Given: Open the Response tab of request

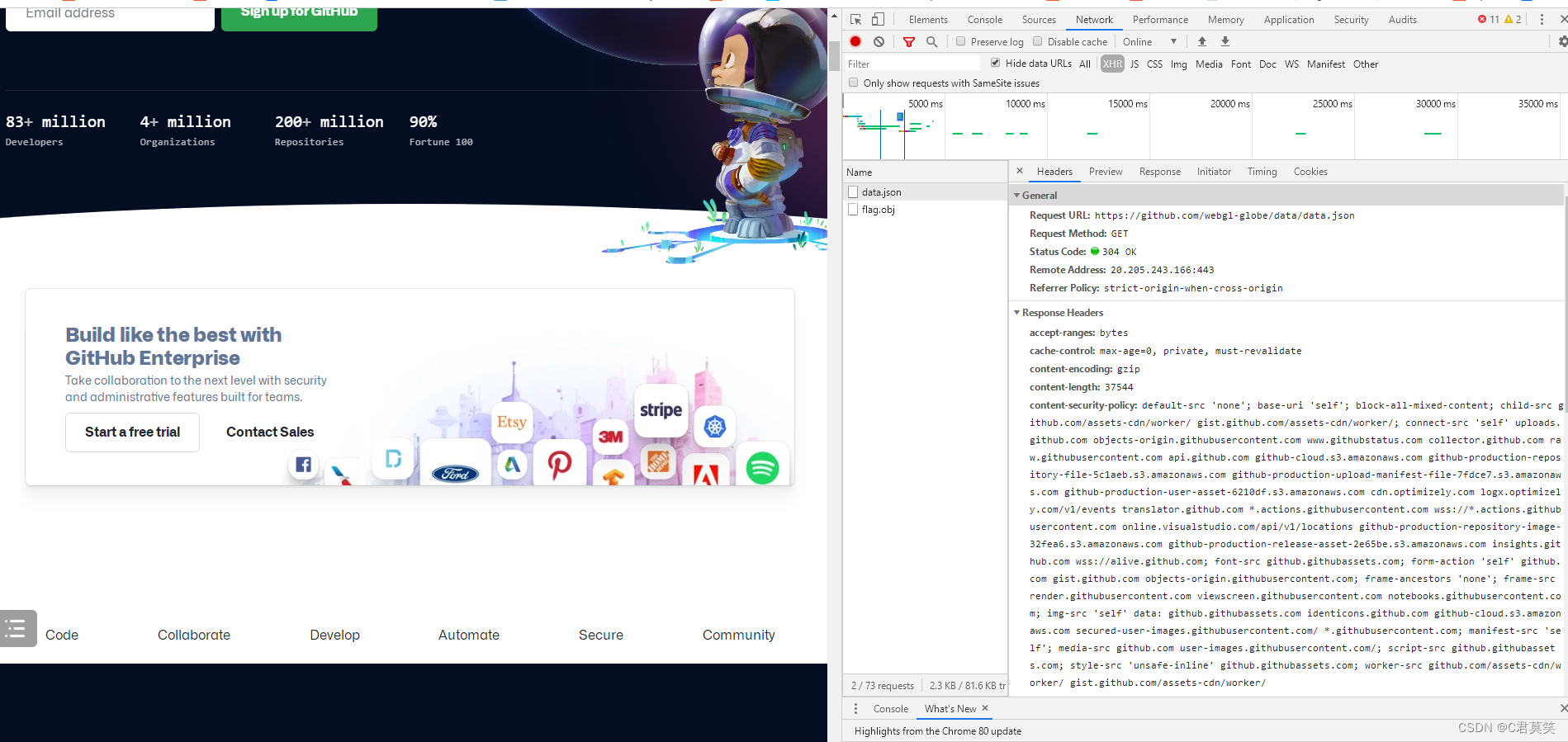Looking at the screenshot, I should click(x=1160, y=172).
